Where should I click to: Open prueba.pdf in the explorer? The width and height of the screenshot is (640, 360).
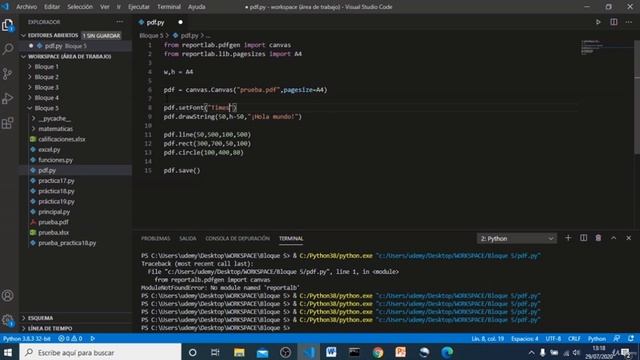(53, 222)
